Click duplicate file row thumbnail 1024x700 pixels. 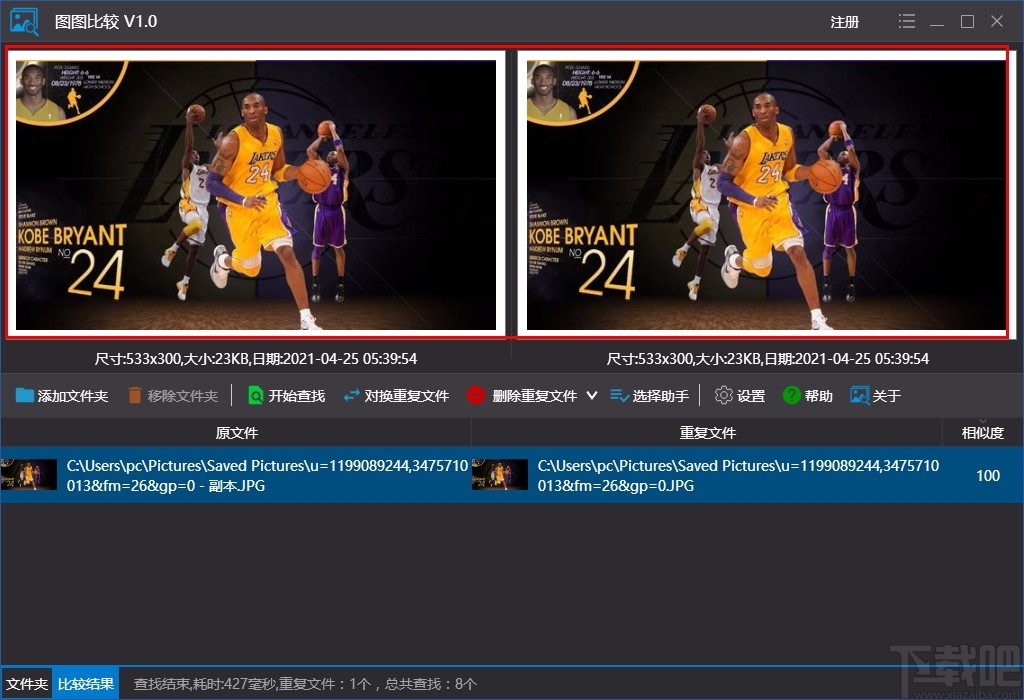[x=500, y=475]
